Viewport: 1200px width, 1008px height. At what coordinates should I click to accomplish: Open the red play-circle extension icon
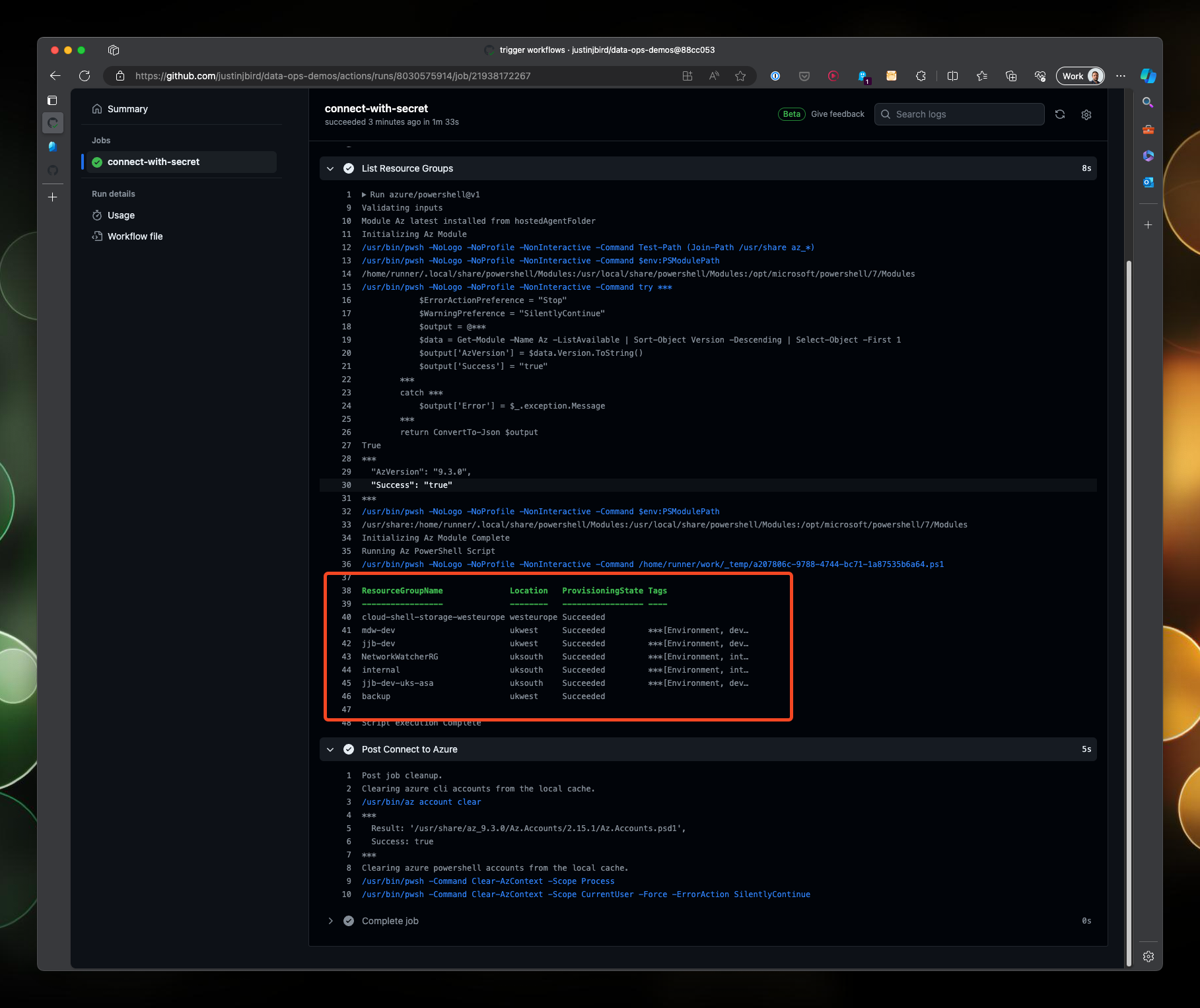point(833,76)
